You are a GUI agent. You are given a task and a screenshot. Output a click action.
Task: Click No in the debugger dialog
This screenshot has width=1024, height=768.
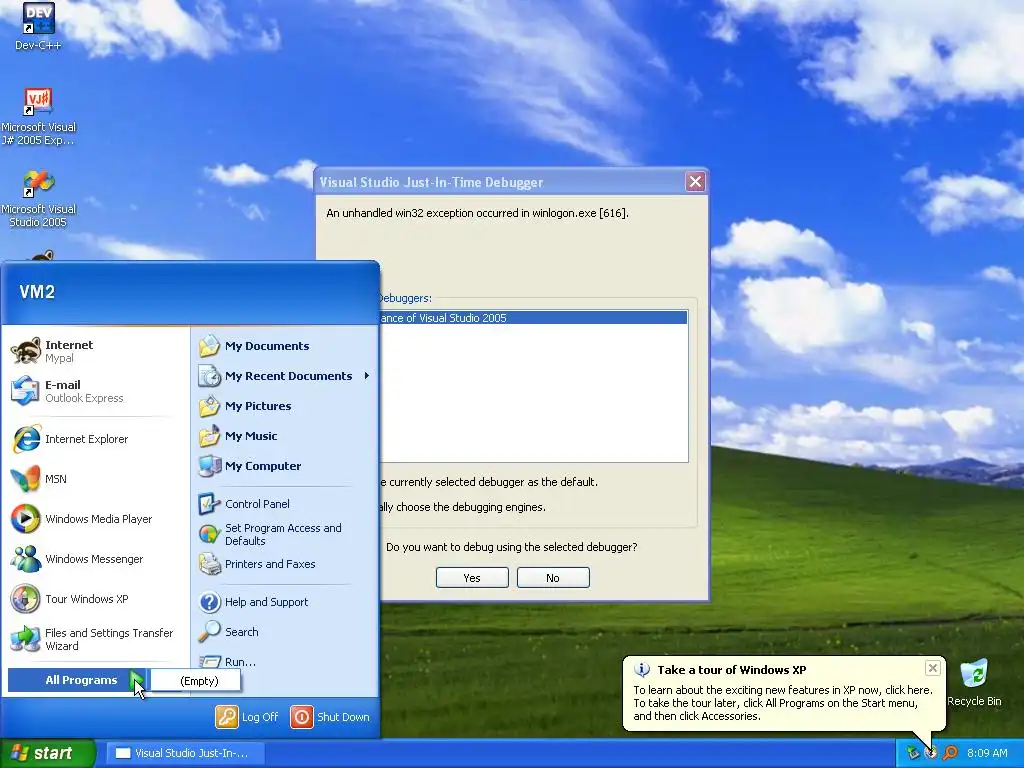[x=552, y=578]
